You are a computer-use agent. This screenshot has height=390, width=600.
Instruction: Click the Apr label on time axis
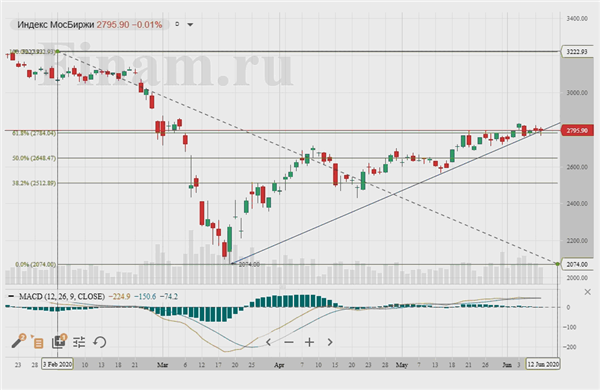tap(279, 365)
